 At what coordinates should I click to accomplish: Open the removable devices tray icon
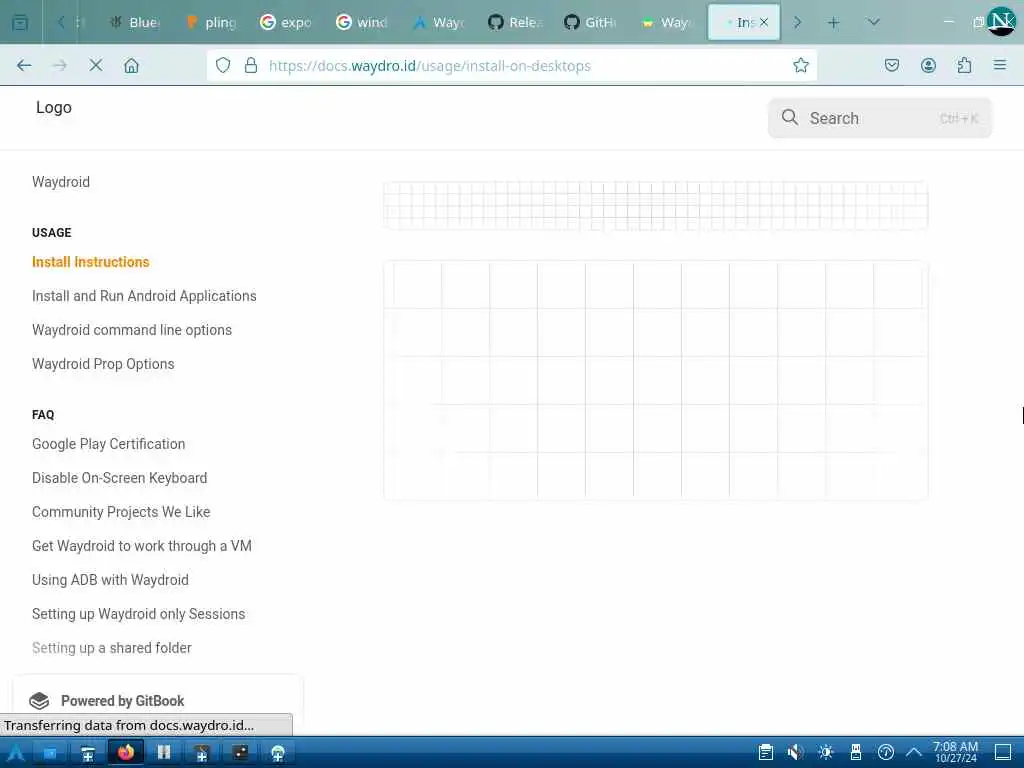pos(856,753)
